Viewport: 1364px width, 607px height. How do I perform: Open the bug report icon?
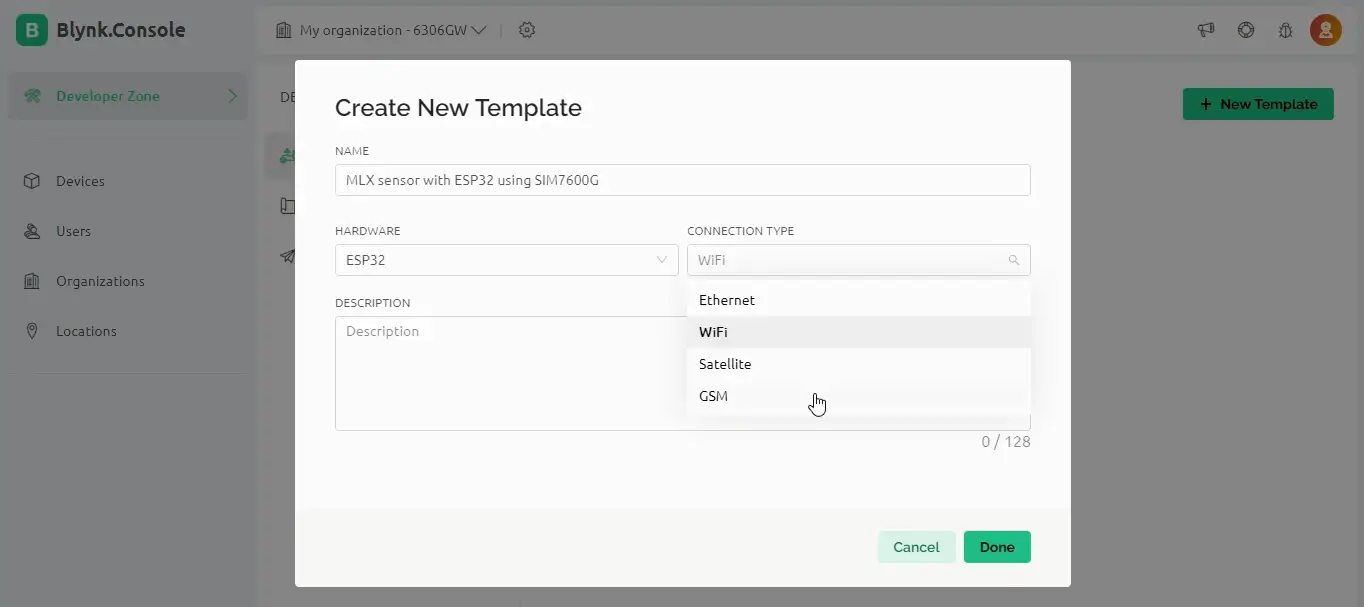1286,30
